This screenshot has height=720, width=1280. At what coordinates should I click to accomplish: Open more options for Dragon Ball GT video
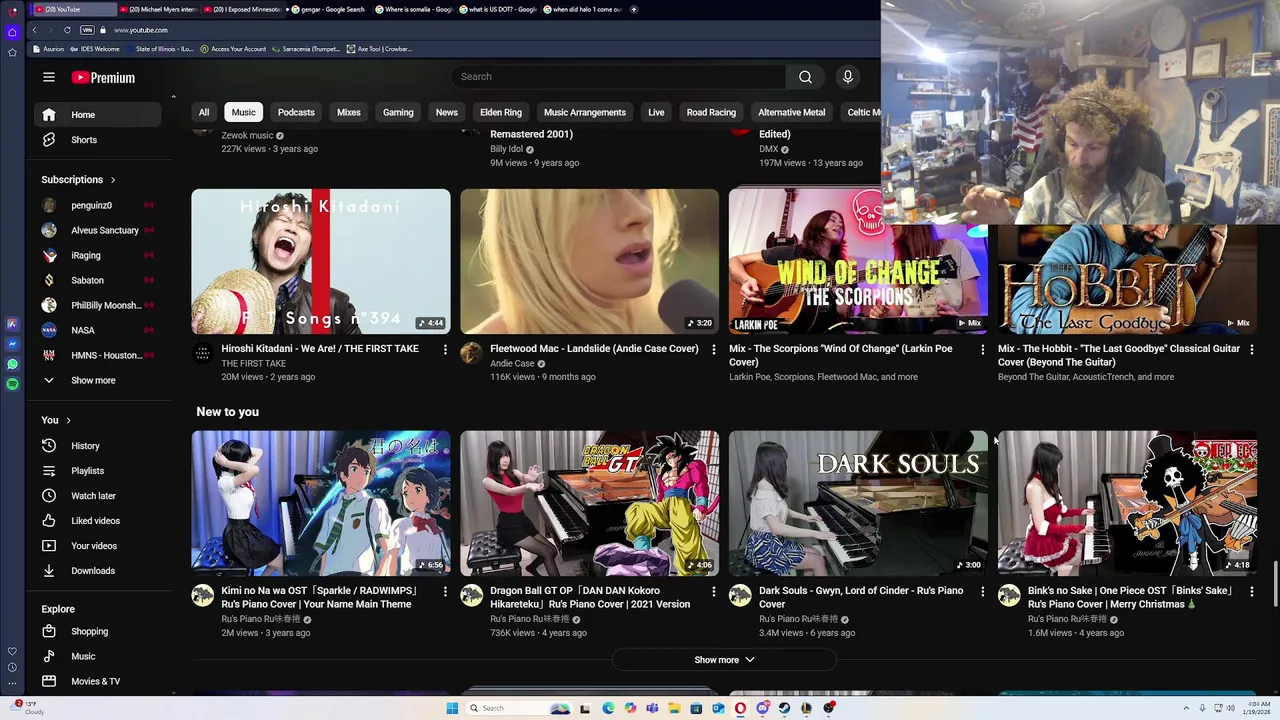713,591
